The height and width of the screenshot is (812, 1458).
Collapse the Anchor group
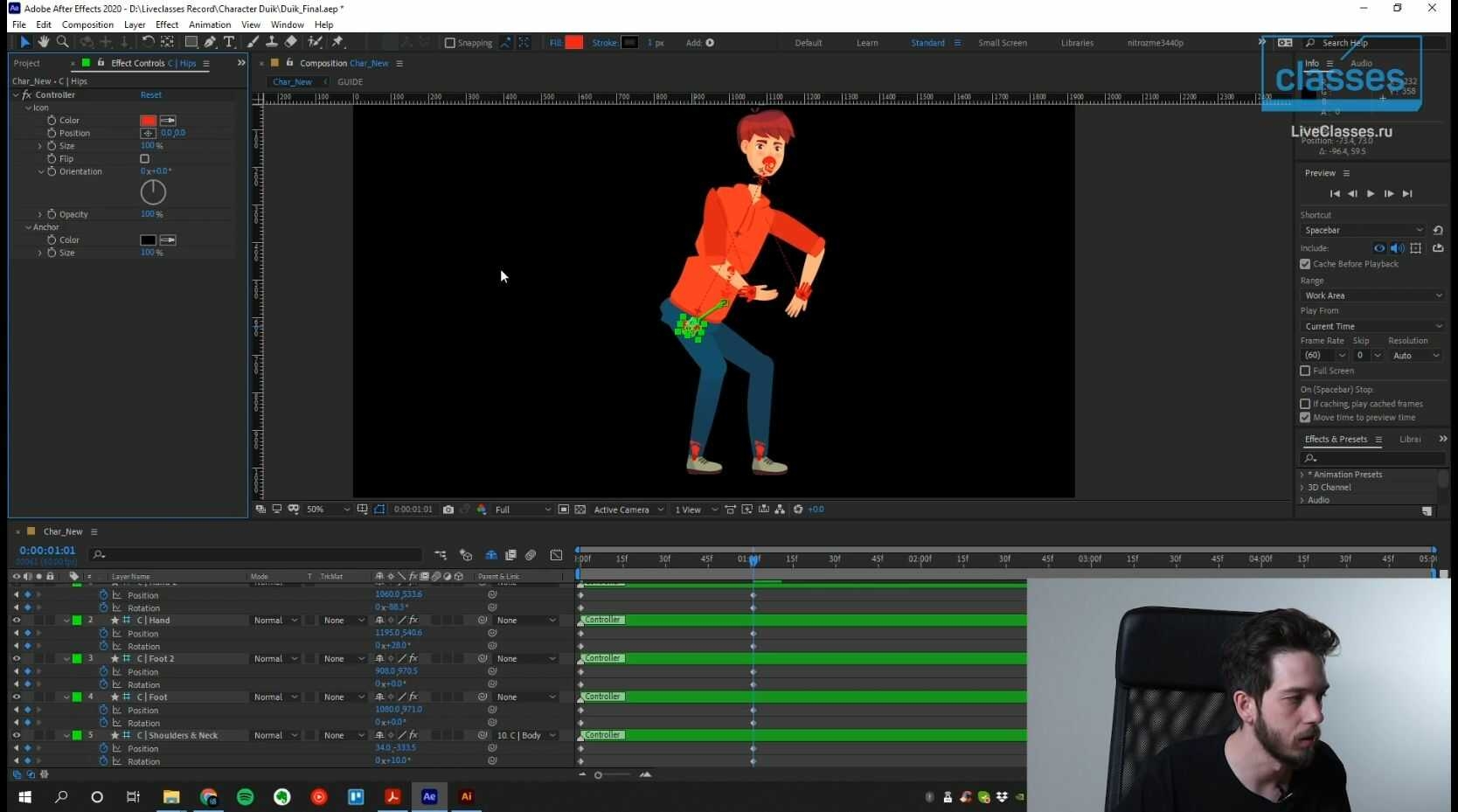point(28,227)
